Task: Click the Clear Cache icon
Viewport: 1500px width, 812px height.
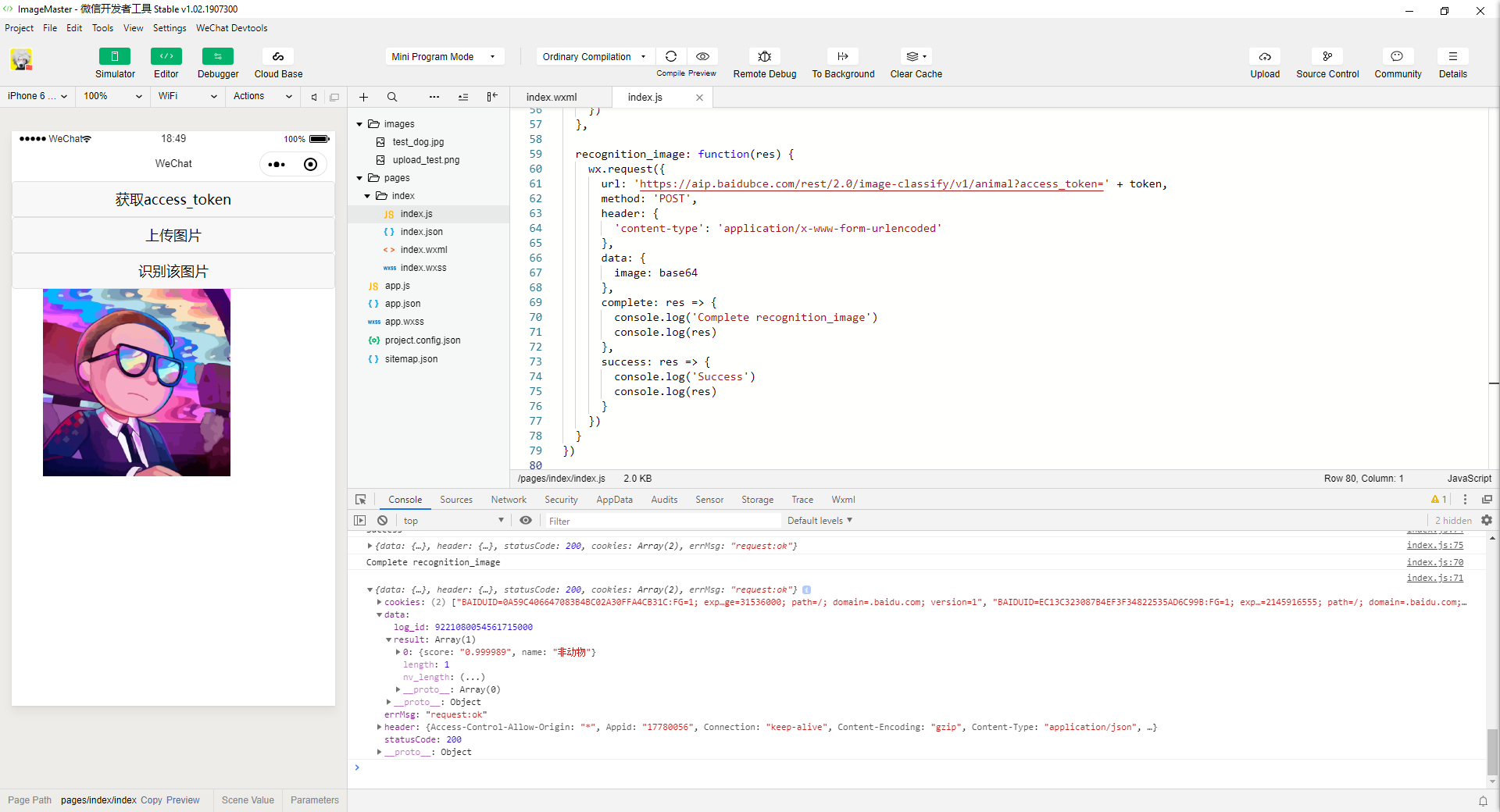Action: [x=916, y=56]
